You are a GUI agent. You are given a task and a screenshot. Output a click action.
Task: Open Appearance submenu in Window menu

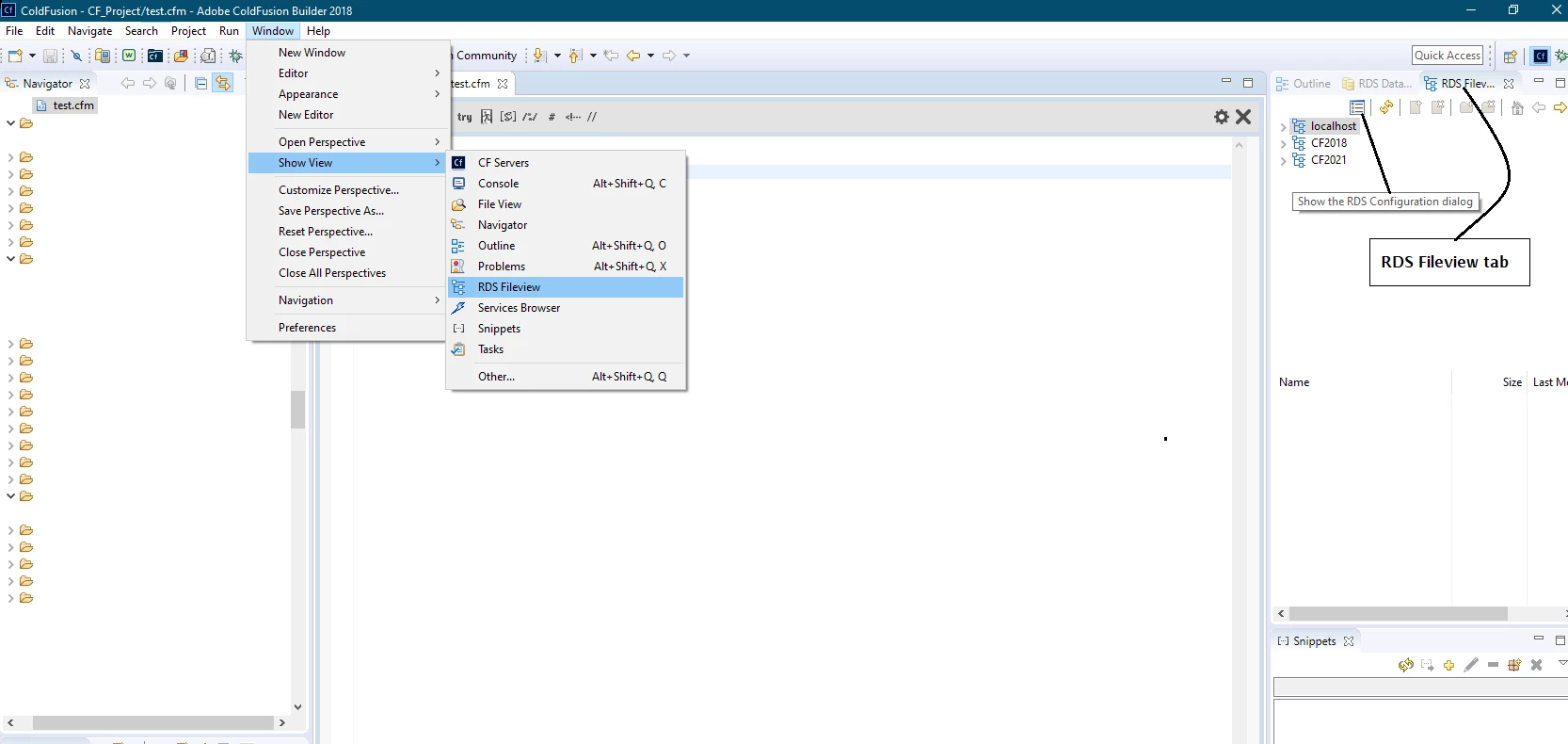347,94
